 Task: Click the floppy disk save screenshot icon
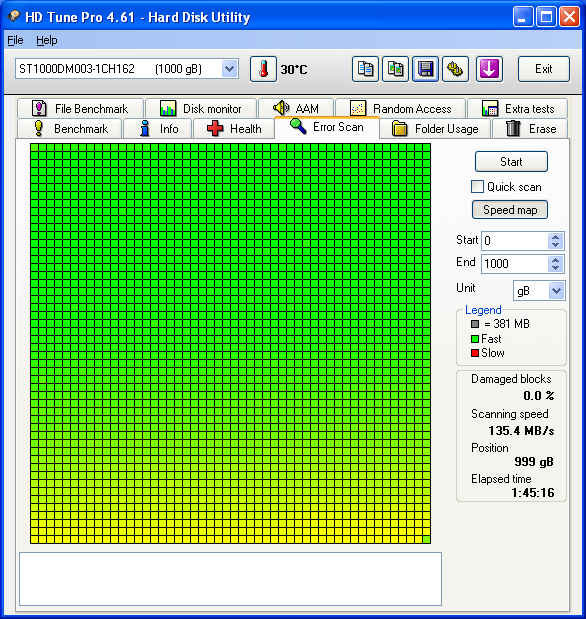(x=425, y=69)
